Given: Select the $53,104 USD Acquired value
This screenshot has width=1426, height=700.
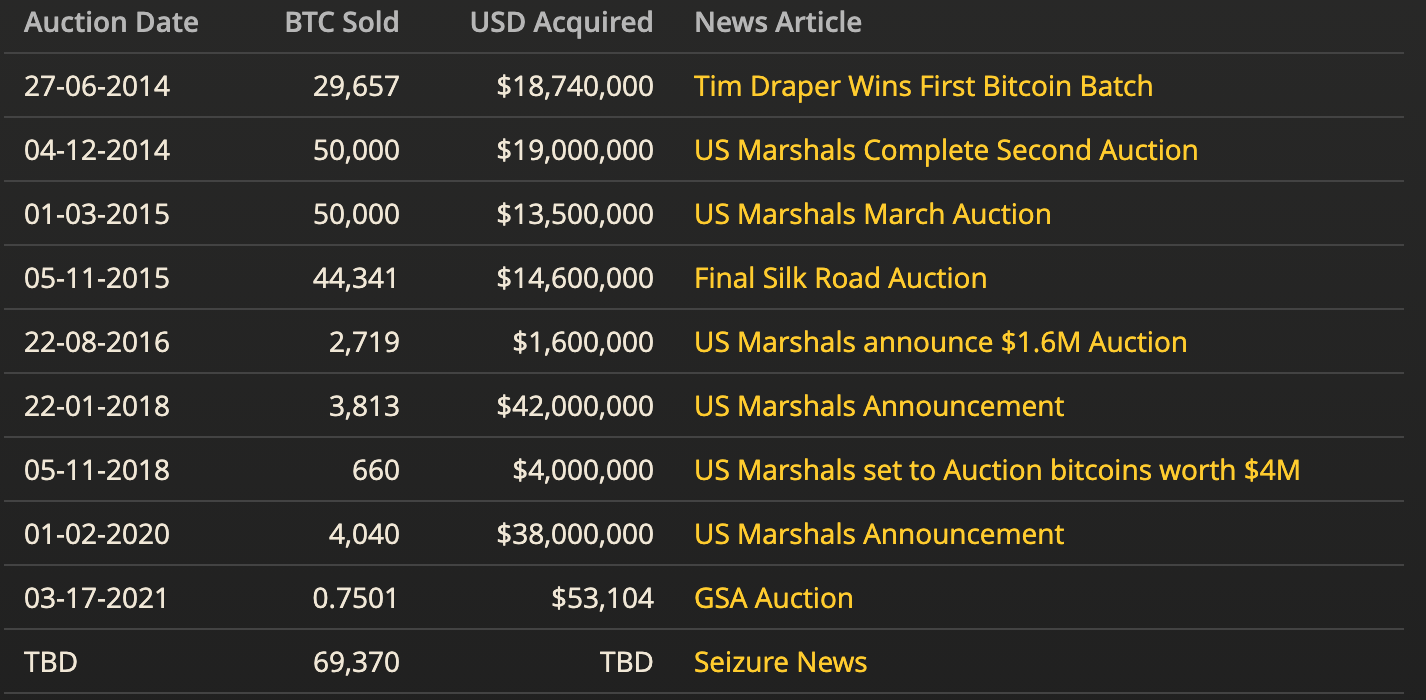Looking at the screenshot, I should click(605, 598).
